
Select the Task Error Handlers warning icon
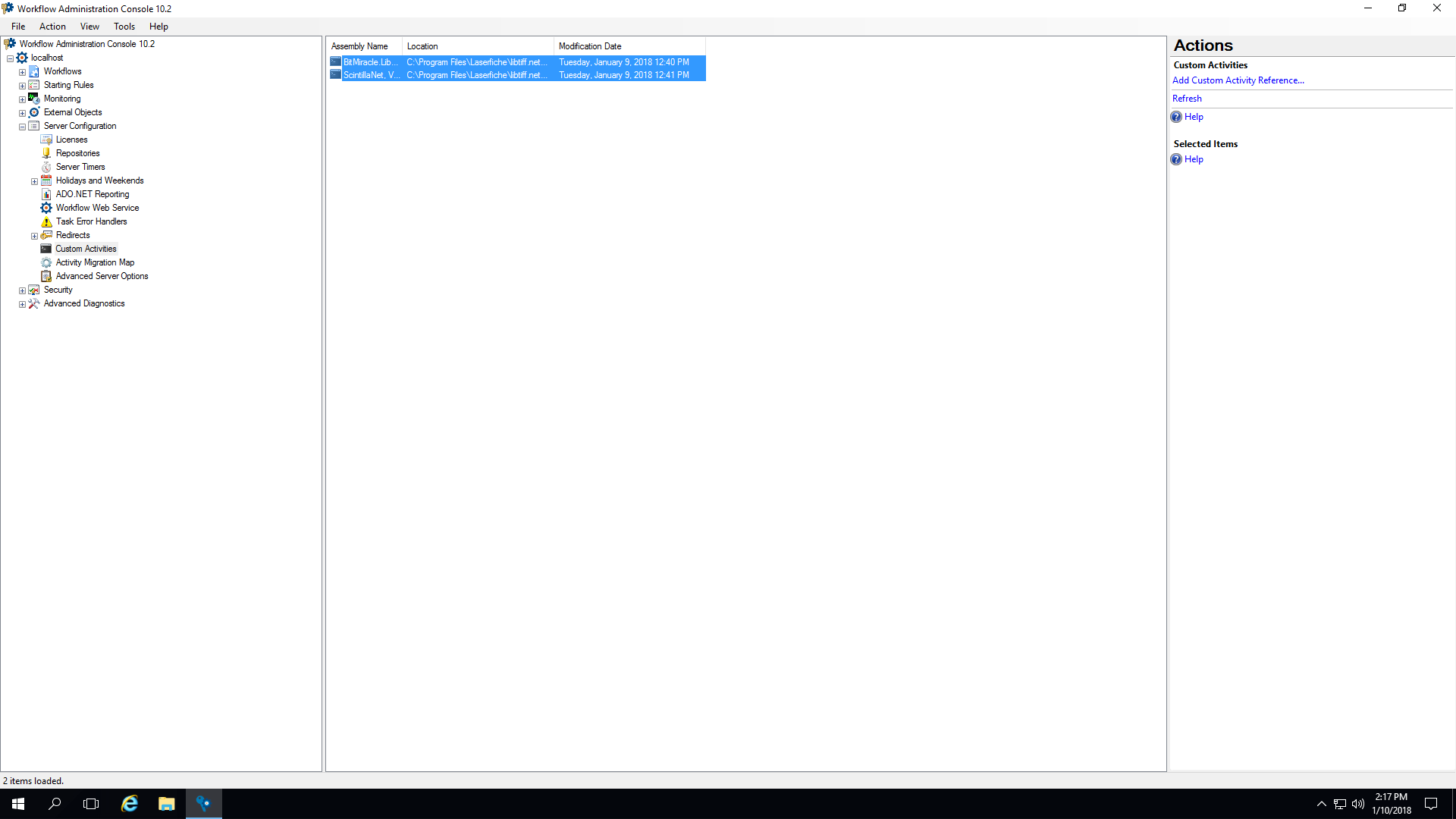46,221
